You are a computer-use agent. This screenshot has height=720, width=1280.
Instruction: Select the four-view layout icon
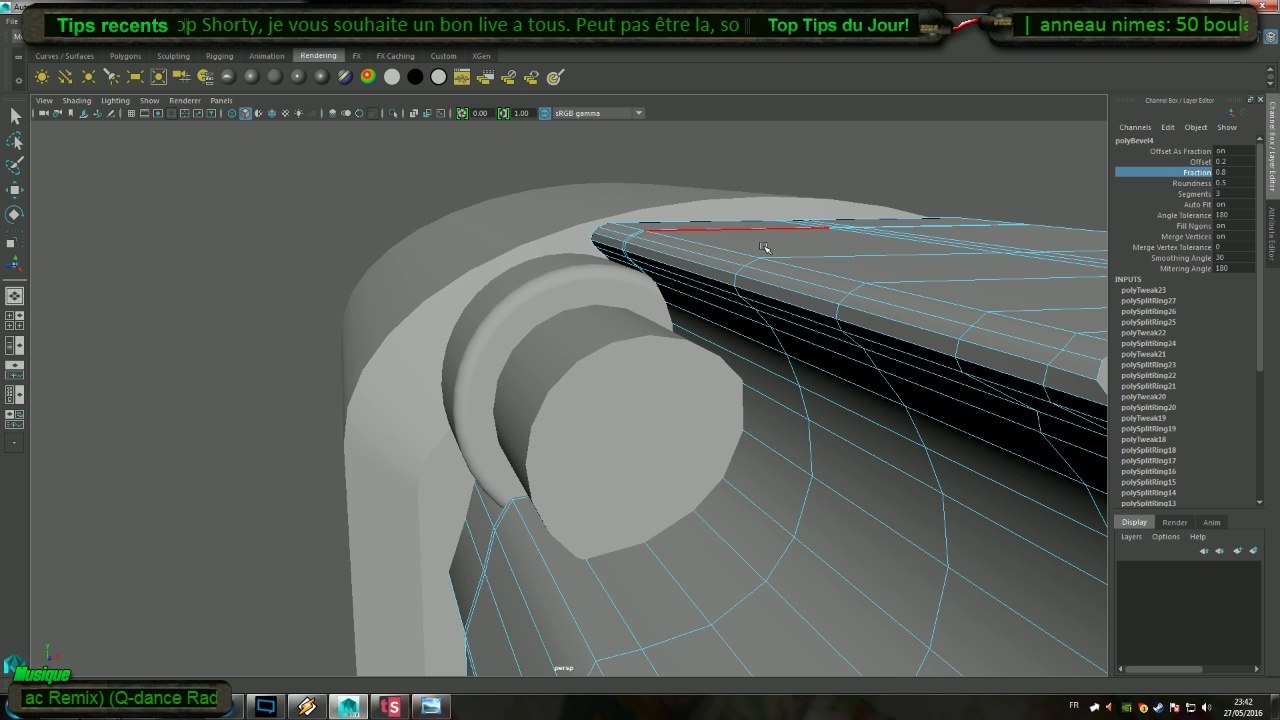(15, 320)
